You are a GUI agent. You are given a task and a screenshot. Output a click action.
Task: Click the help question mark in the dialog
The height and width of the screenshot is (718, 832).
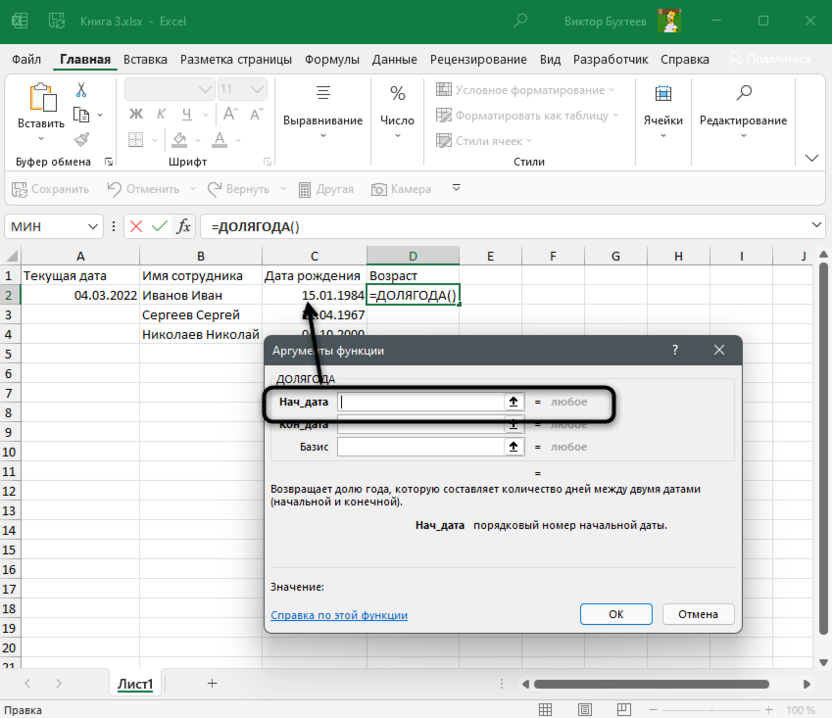coord(675,351)
